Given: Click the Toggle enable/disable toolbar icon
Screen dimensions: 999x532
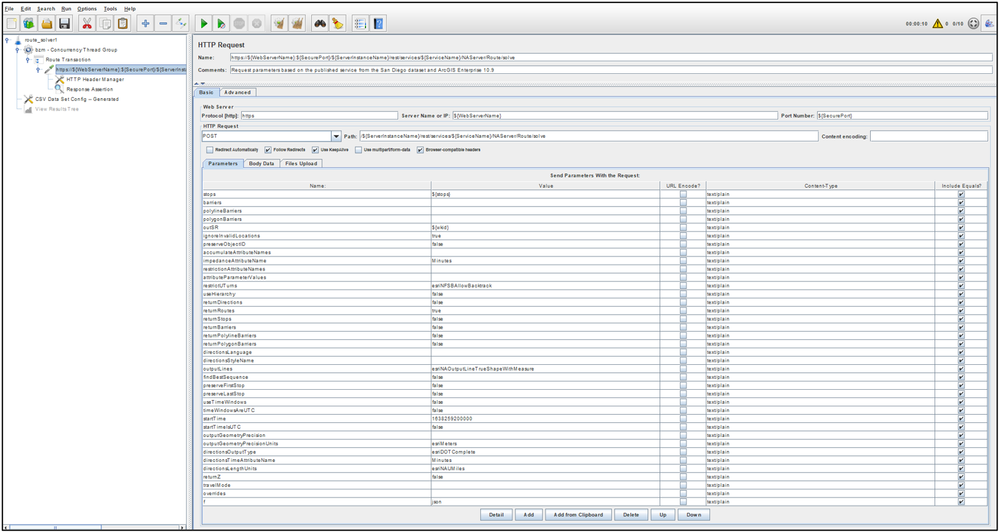Looking at the screenshot, I should [x=181, y=24].
